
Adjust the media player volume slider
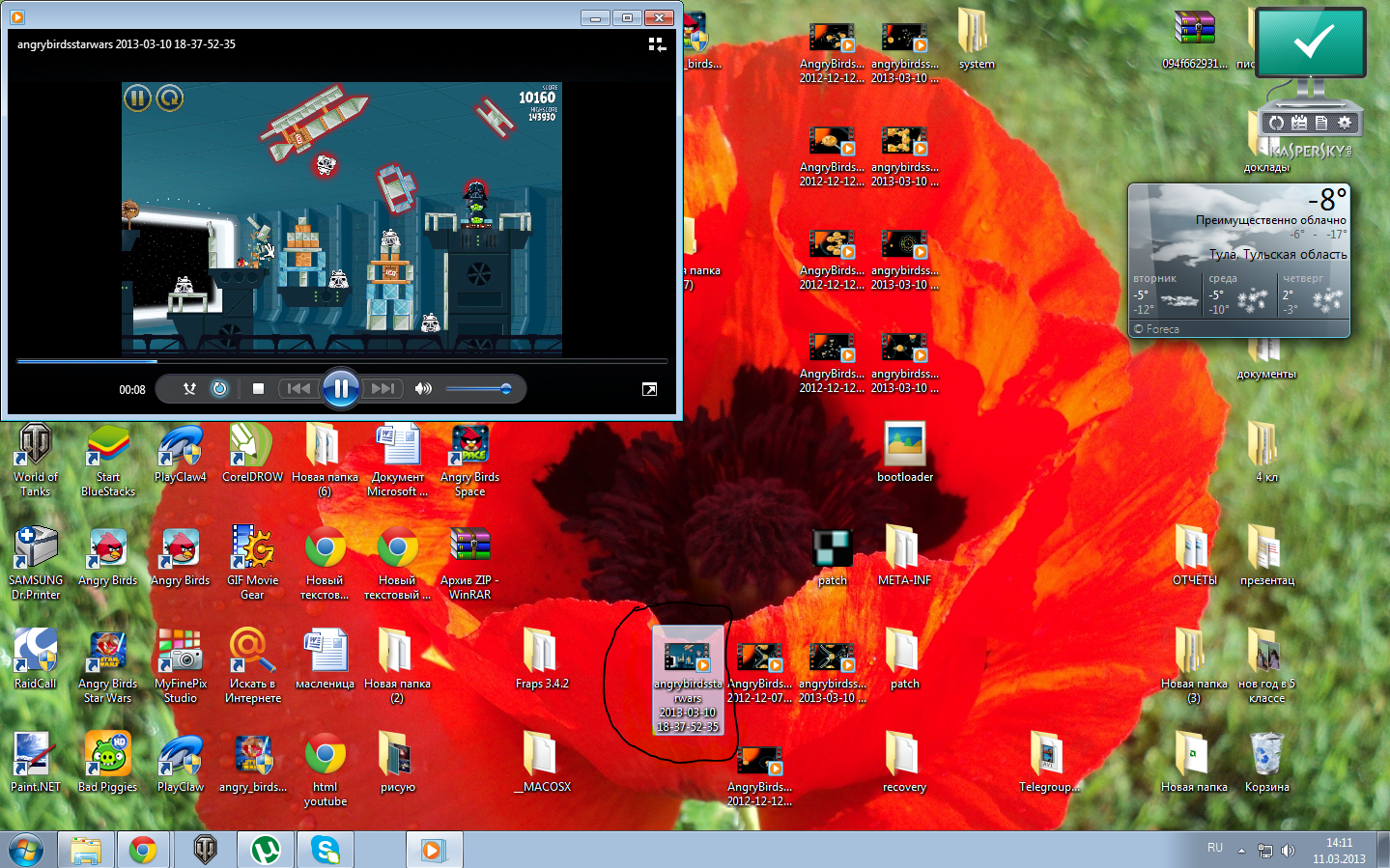pos(479,389)
